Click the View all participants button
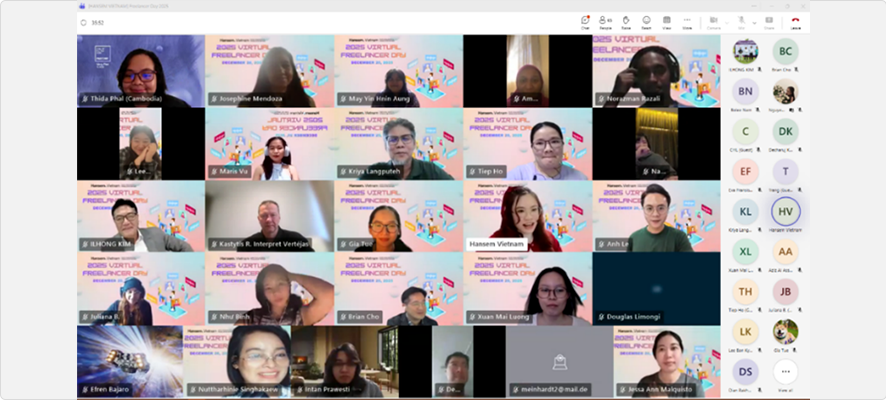Image resolution: width=886 pixels, height=400 pixels. click(785, 372)
